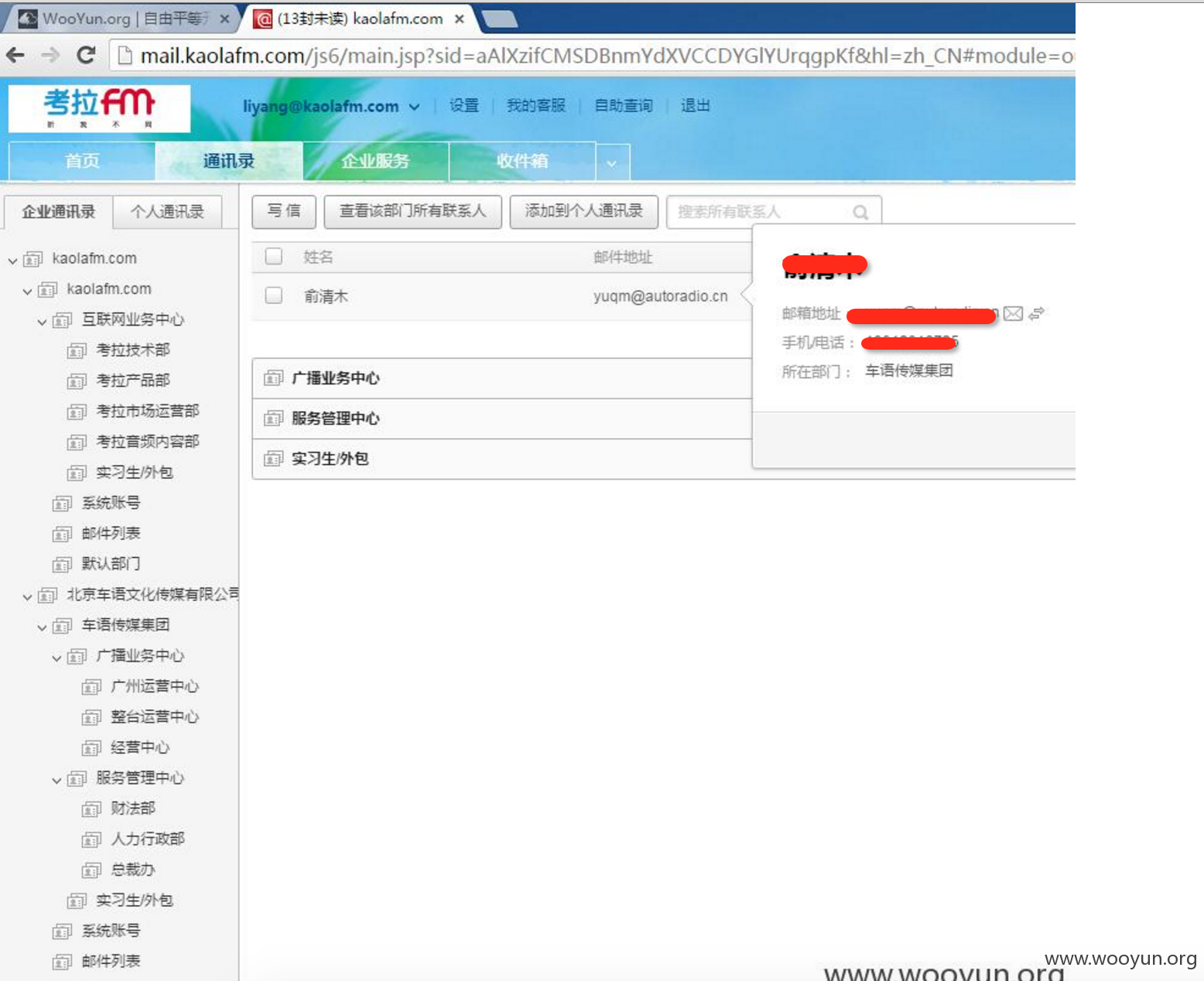Open the 设置 link in header
Screen dimensions: 1204x981
point(464,106)
